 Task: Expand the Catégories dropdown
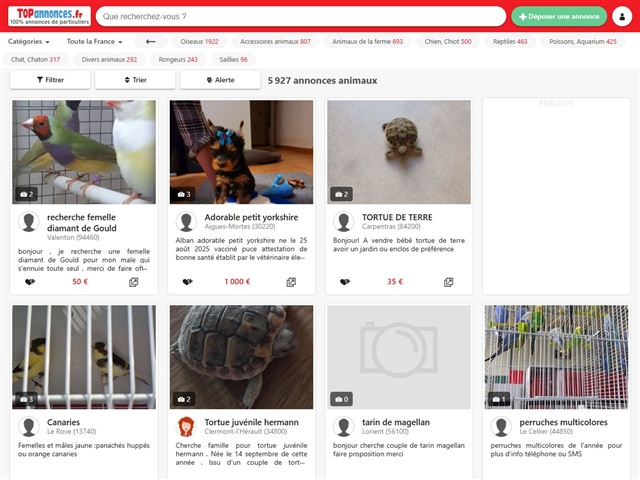[x=29, y=41]
